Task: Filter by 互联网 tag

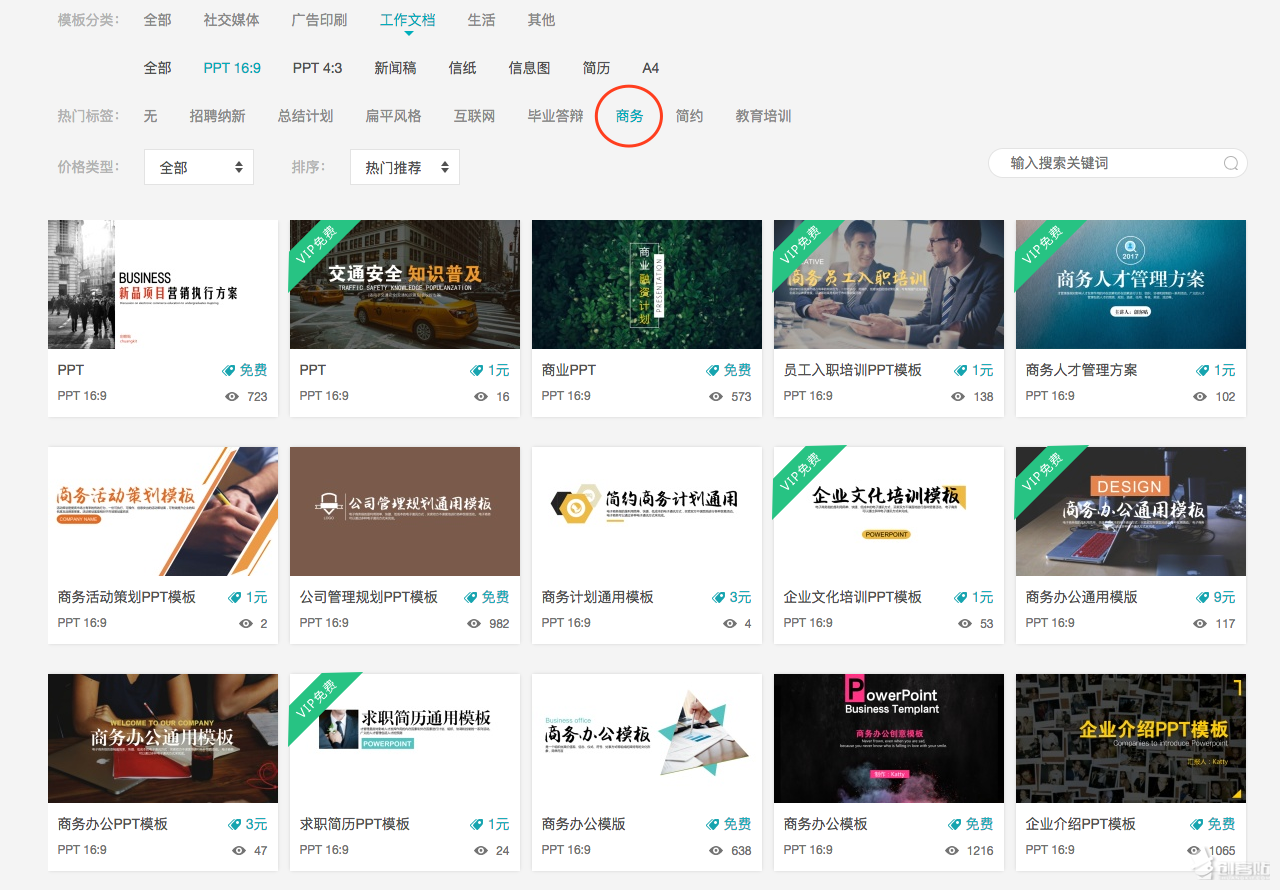Action: (x=474, y=116)
